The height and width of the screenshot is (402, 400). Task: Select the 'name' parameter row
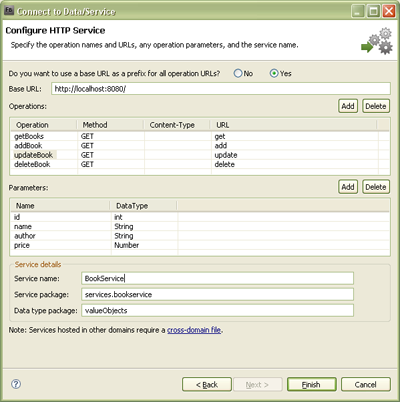tap(200, 226)
